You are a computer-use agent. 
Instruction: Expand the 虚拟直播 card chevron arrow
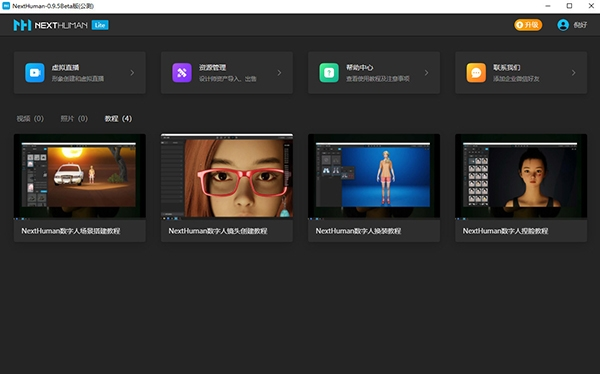(x=132, y=72)
